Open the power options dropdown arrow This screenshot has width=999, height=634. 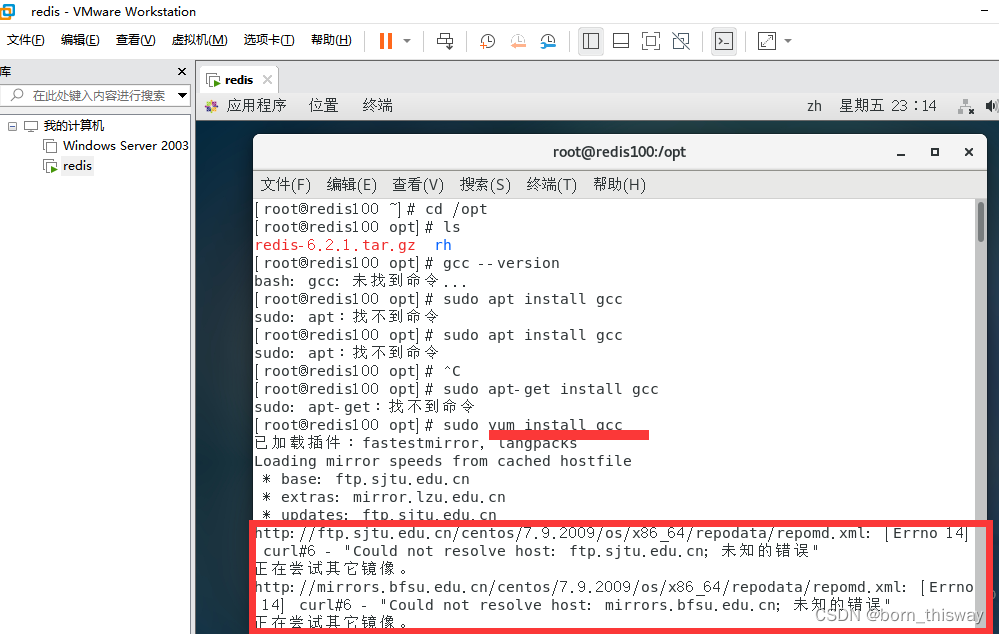pyautogui.click(x=407, y=41)
